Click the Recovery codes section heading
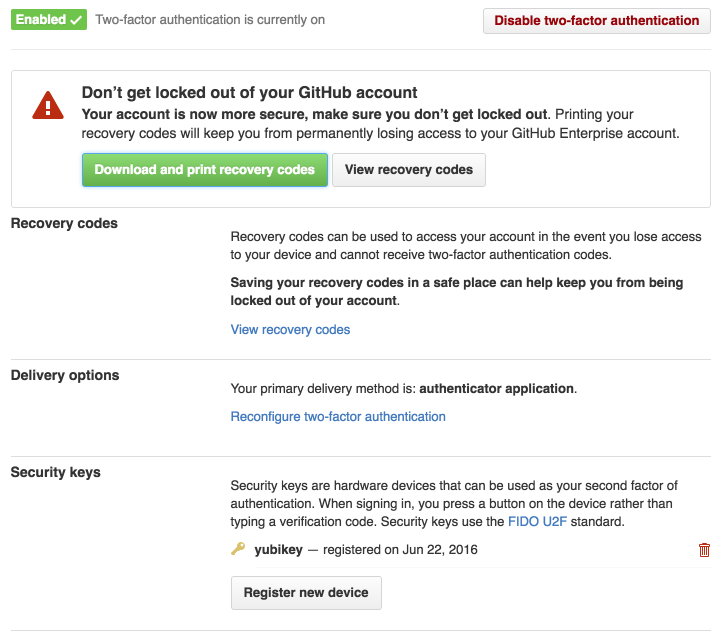The image size is (723, 641). point(64,223)
